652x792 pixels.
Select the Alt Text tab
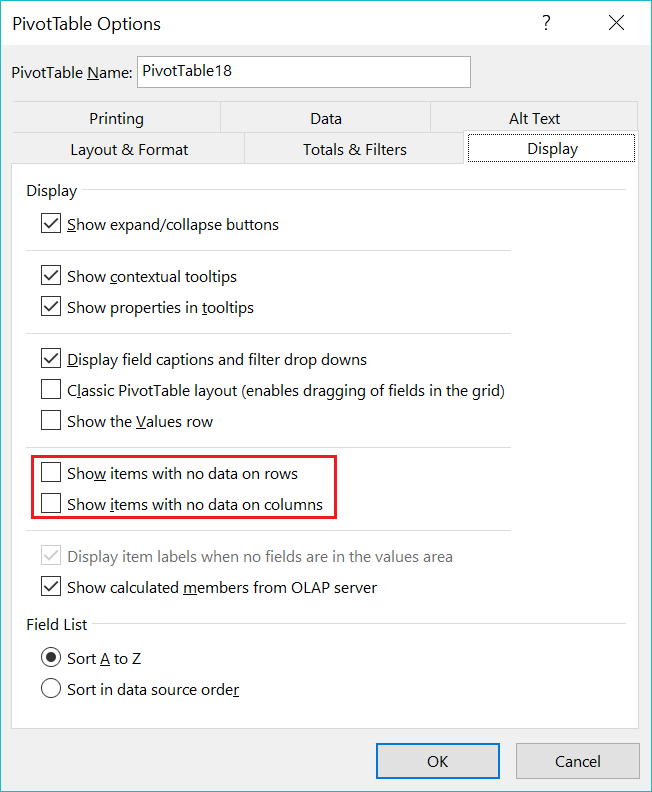534,118
